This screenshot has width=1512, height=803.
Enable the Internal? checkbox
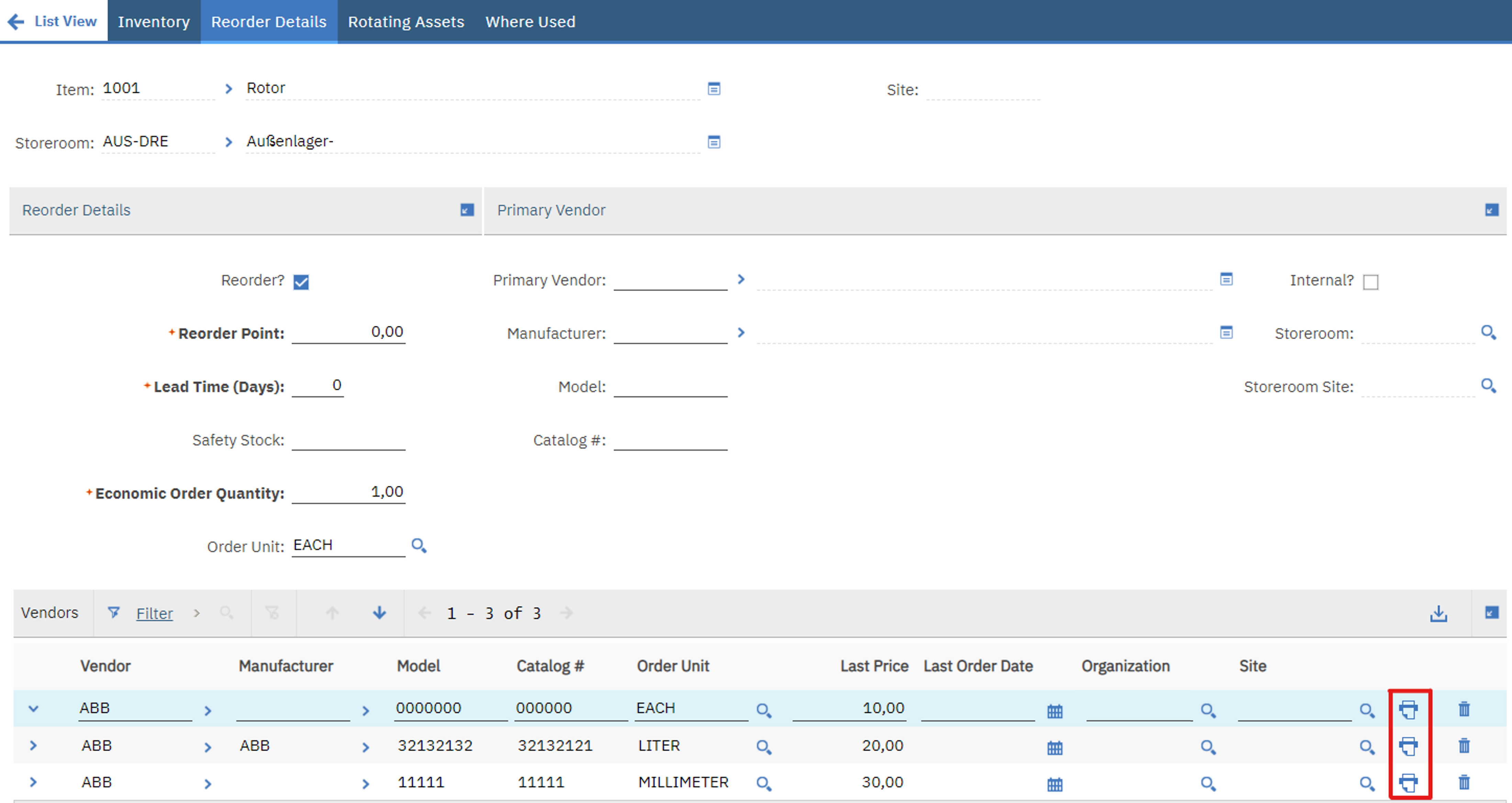coord(1371,282)
